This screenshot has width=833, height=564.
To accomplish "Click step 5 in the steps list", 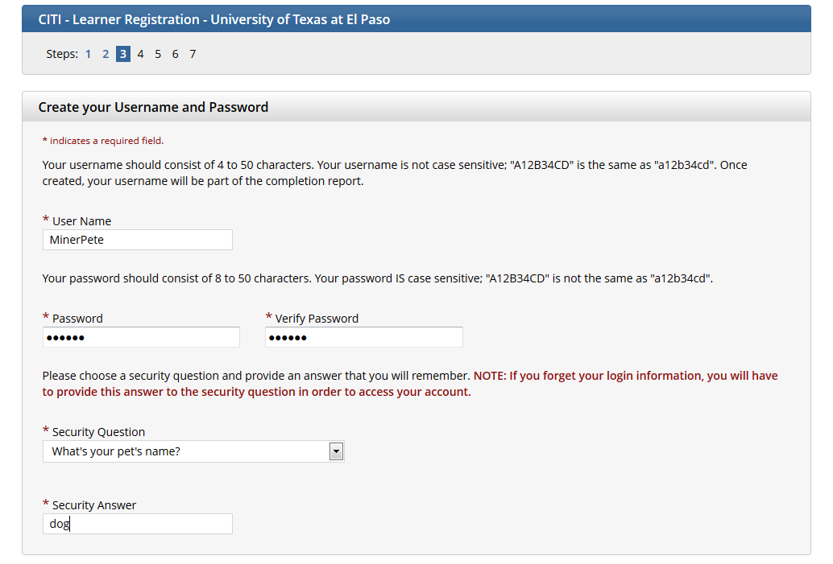I will [158, 54].
